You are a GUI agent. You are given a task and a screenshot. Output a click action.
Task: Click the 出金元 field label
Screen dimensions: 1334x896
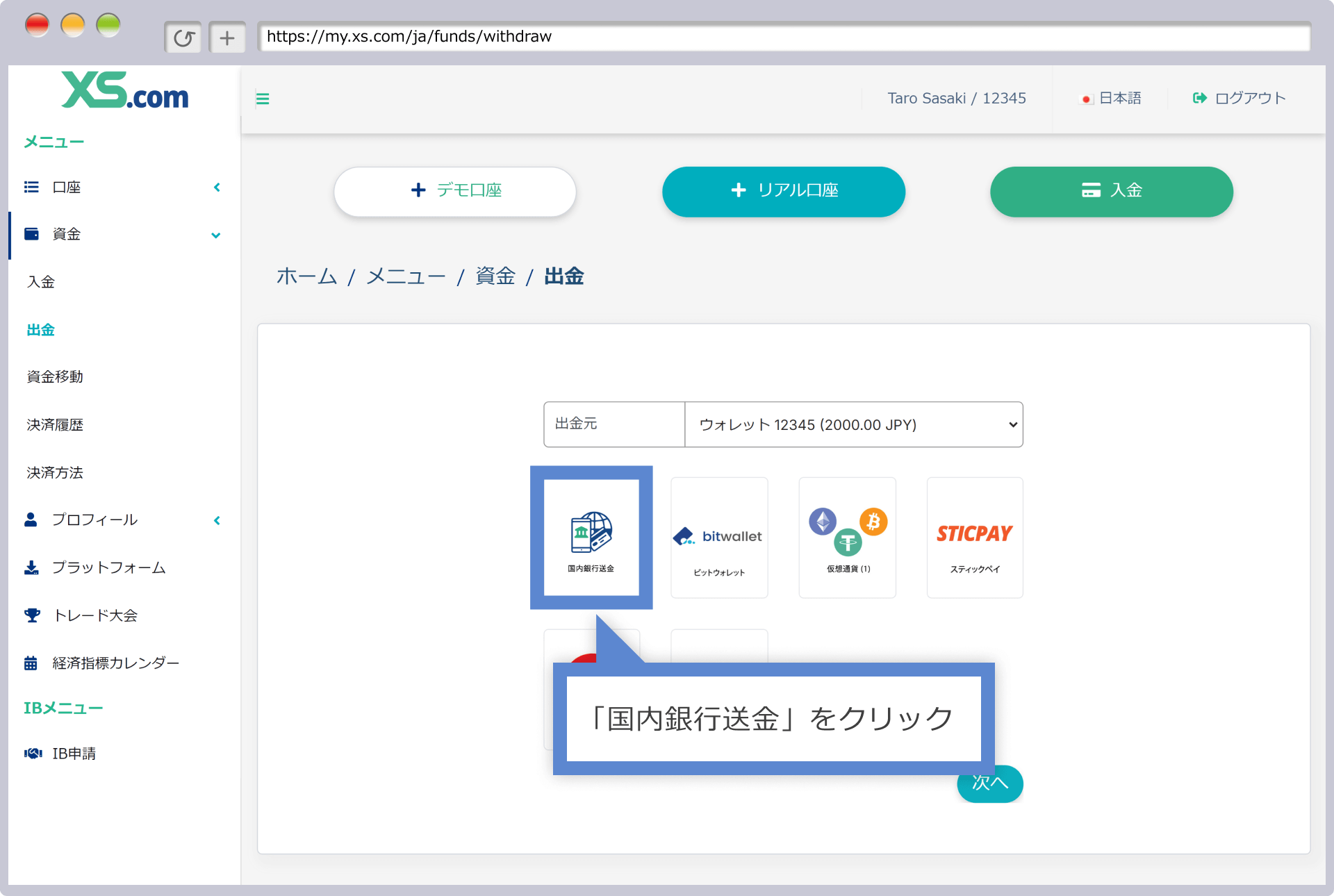click(576, 424)
